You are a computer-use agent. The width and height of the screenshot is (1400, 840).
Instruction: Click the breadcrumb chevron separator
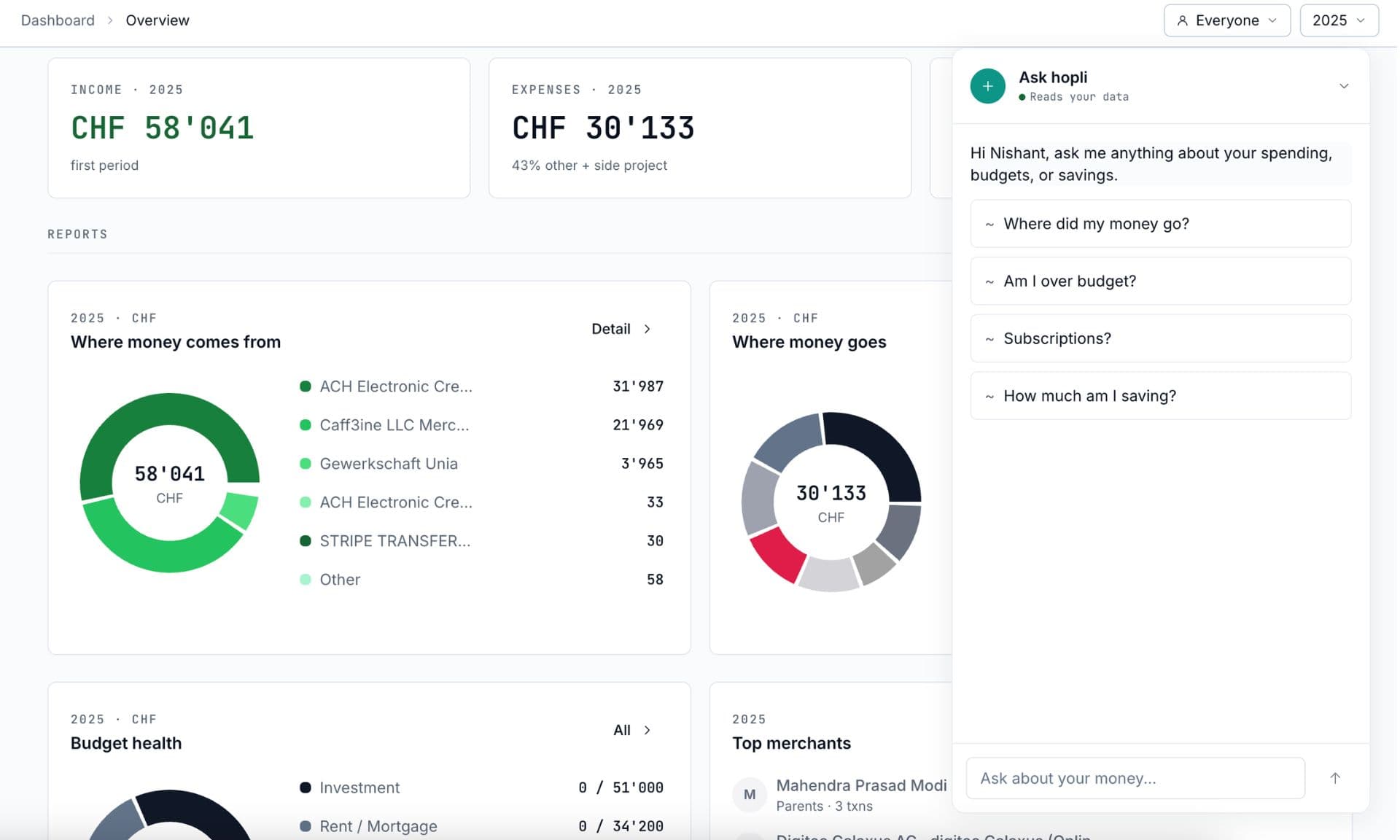(x=110, y=20)
